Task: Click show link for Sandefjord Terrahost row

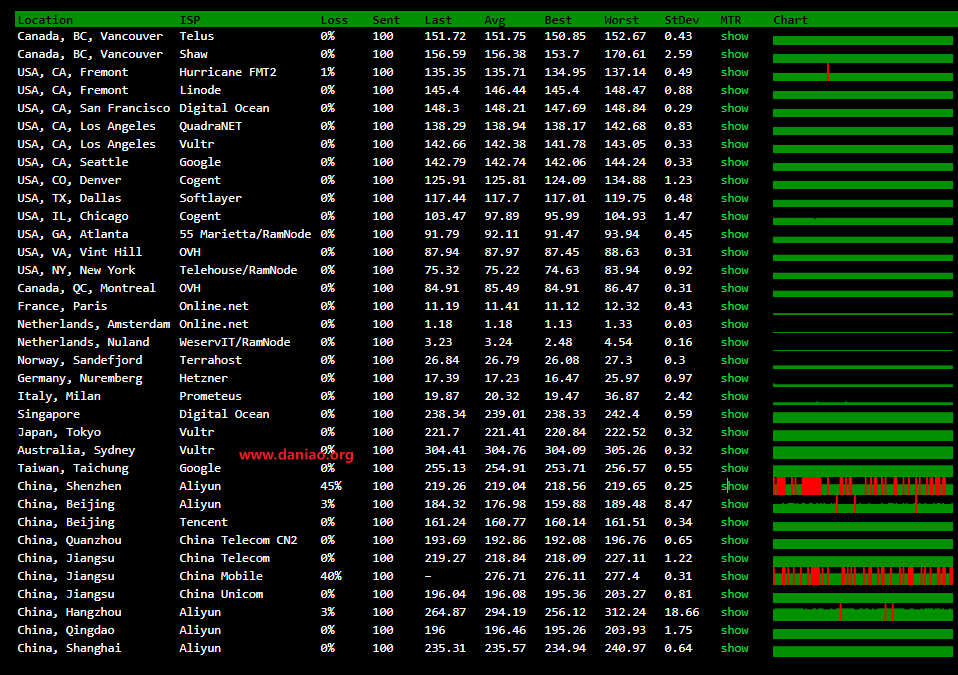Action: click(734, 360)
